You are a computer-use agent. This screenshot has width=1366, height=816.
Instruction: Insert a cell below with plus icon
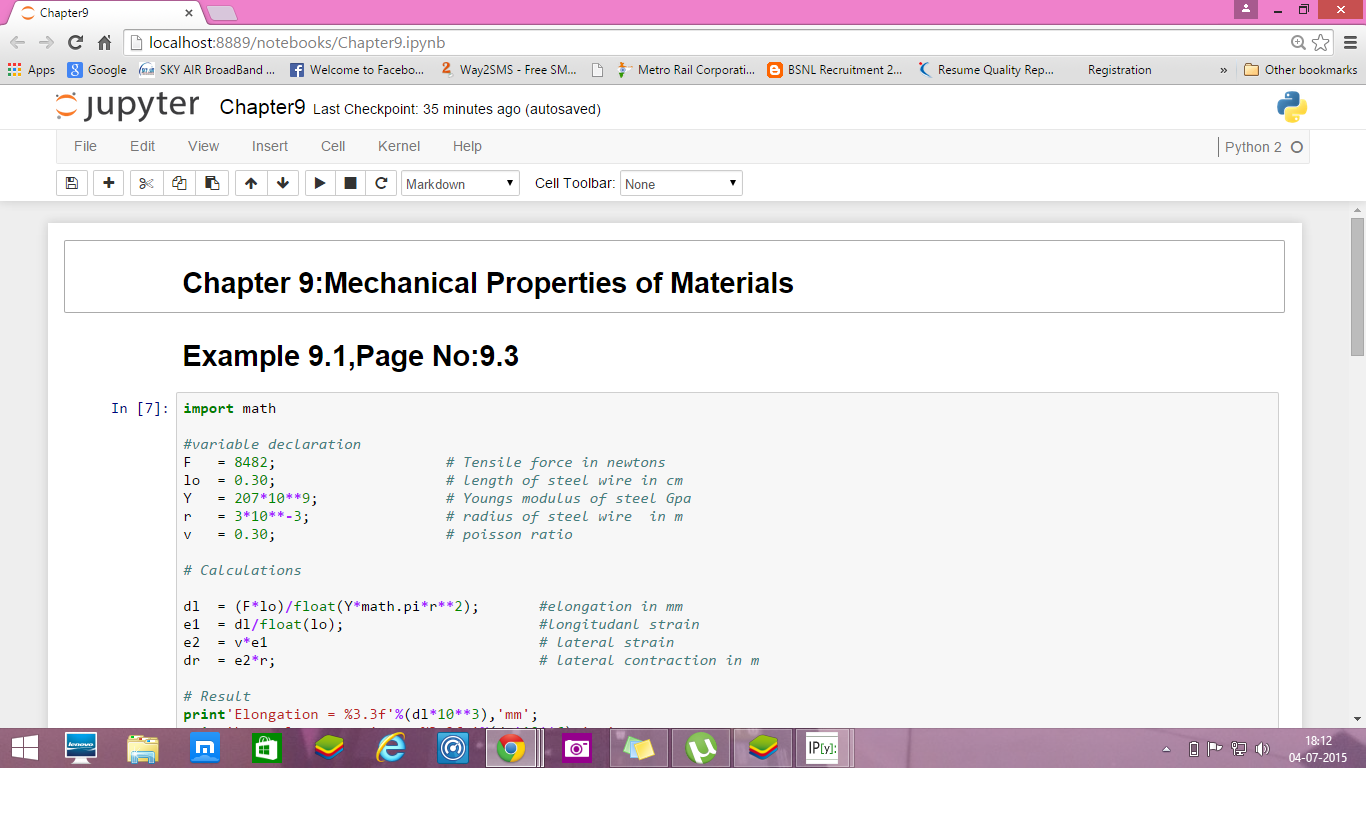(108, 184)
